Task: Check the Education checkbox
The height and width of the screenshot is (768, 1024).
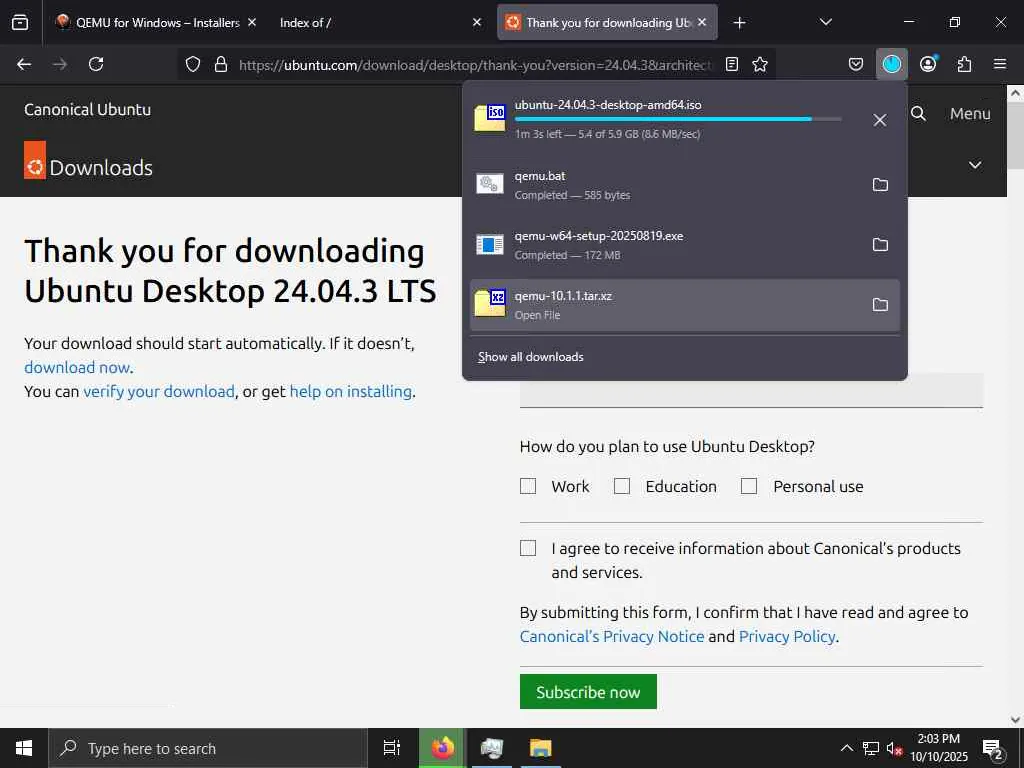Action: pos(622,487)
